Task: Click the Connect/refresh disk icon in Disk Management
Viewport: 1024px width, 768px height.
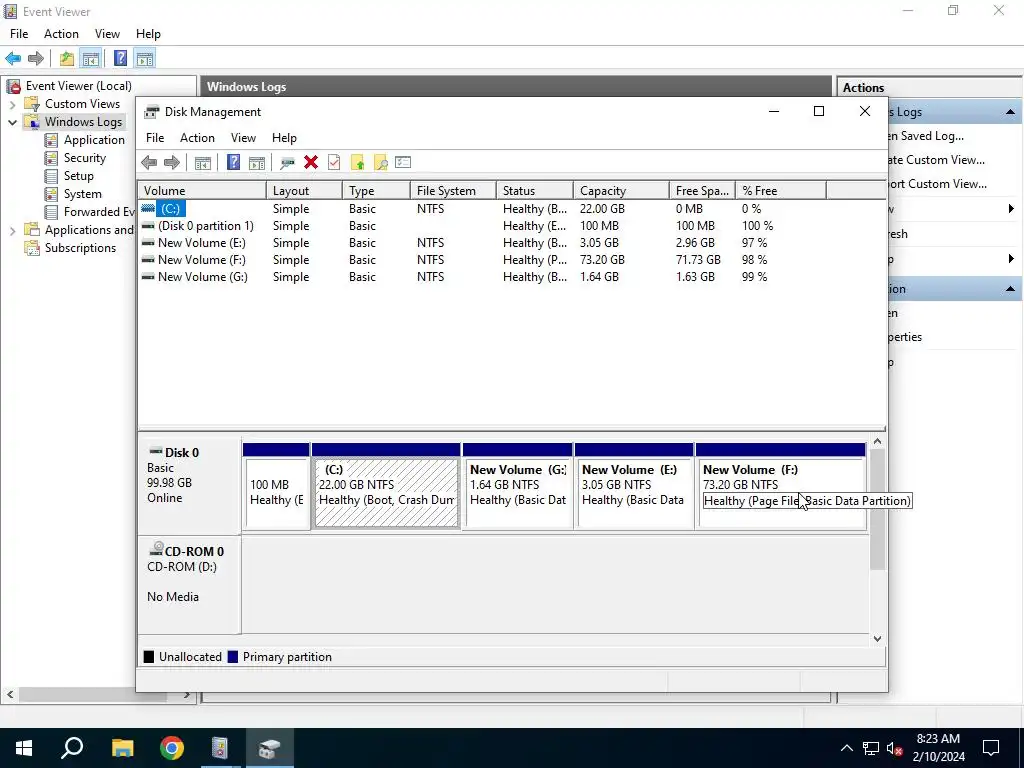Action: [x=287, y=163]
